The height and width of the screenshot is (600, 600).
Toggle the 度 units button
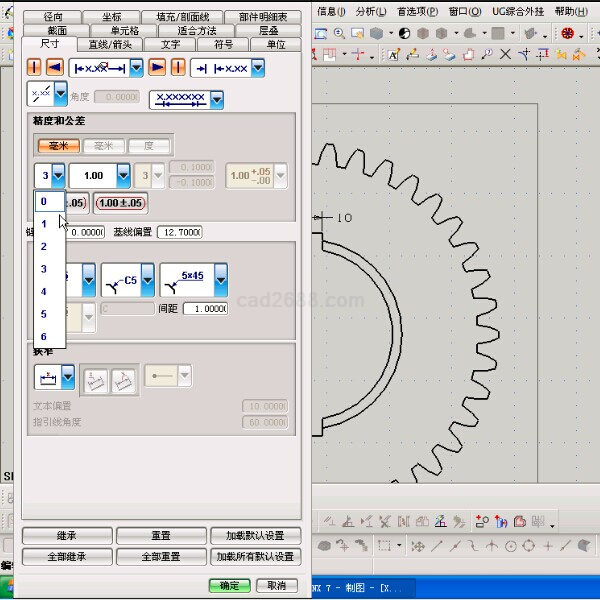(148, 146)
